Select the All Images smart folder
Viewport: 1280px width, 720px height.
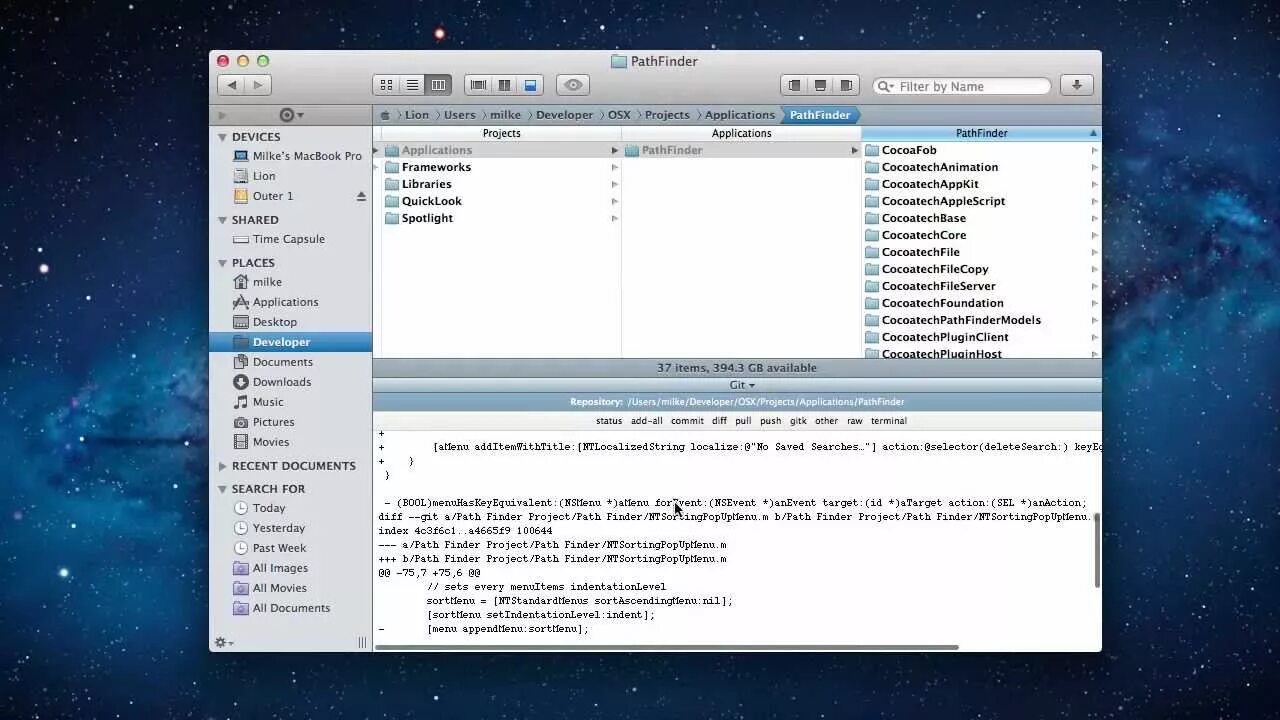(x=270, y=568)
